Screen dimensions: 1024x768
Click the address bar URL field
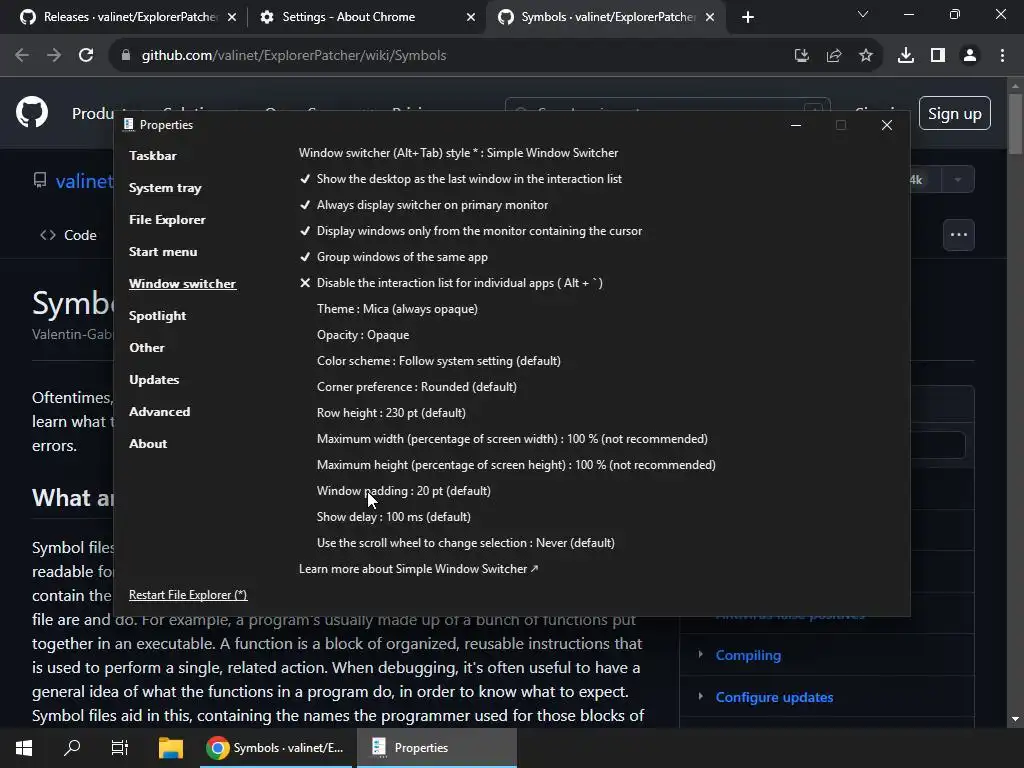[451, 56]
